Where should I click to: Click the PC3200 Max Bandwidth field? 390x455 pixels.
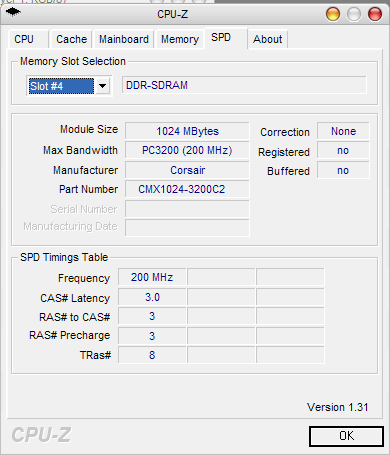187,150
